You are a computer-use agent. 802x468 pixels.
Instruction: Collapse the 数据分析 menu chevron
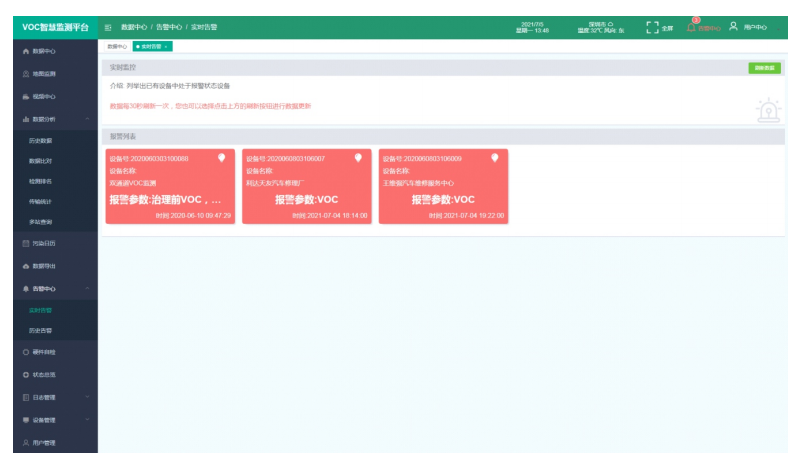[87, 119]
